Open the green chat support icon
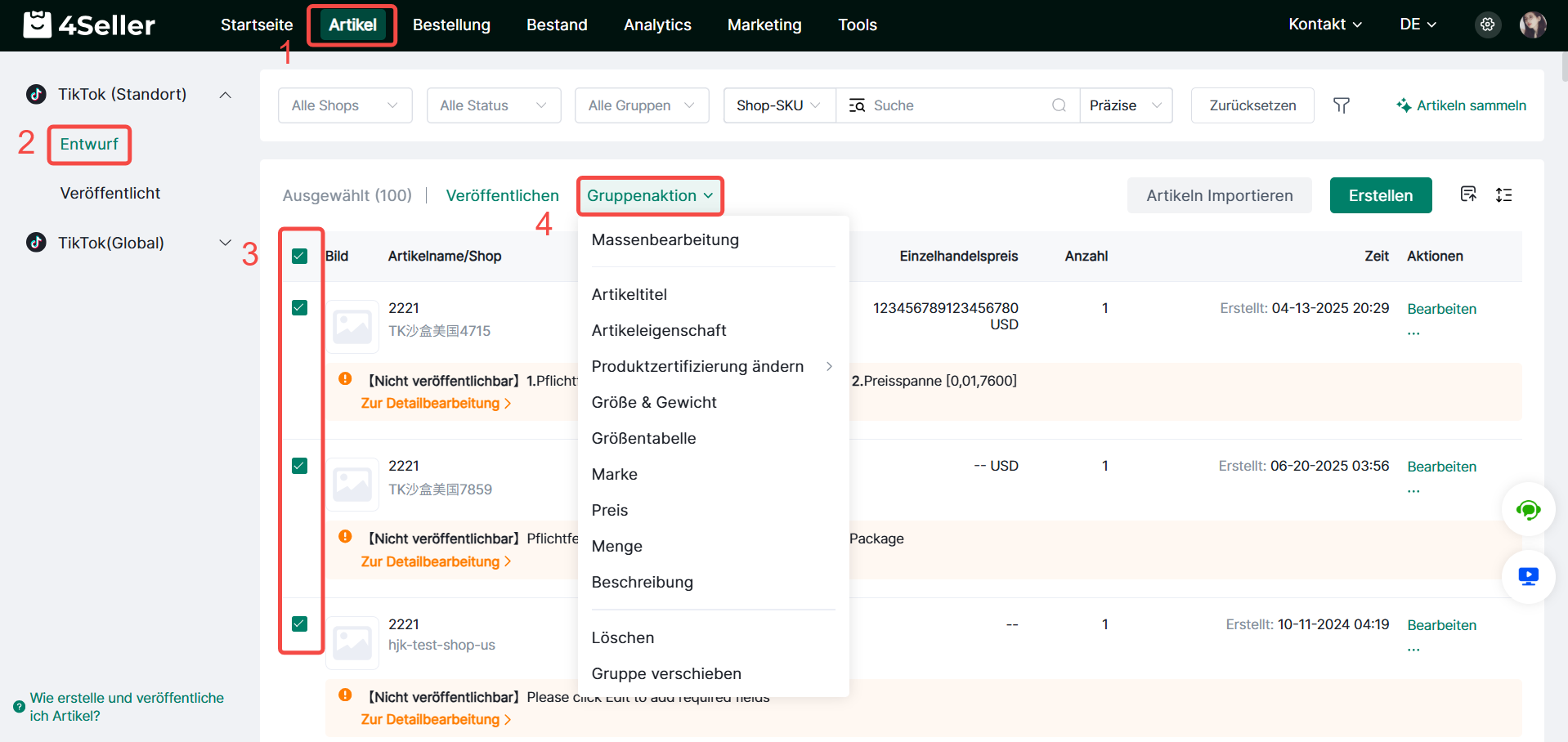Viewport: 1568px width, 742px height. coord(1527,510)
